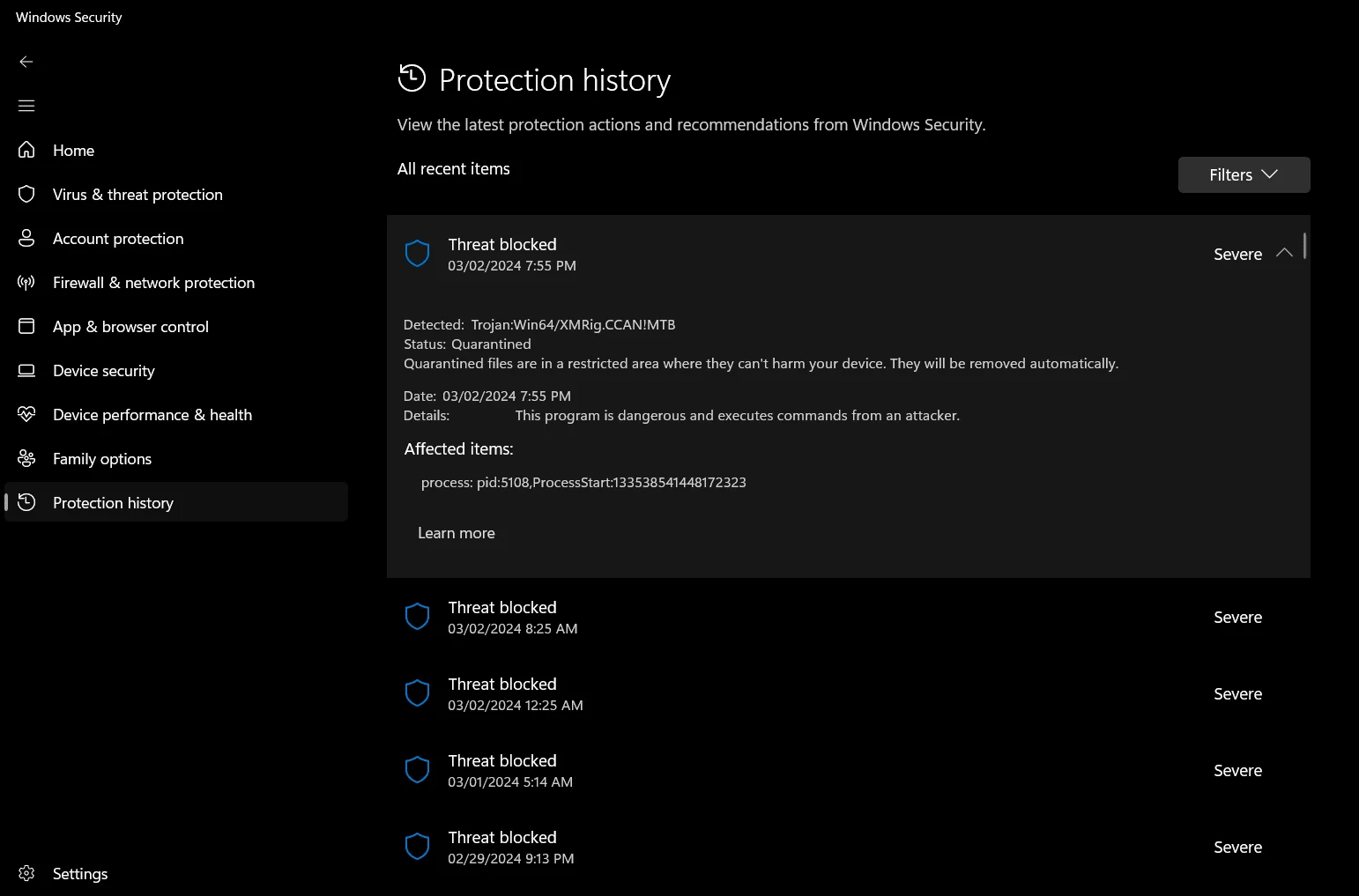The height and width of the screenshot is (896, 1359).
Task: Collapse the expanded 7:55 PM threat entry
Action: tap(1284, 253)
